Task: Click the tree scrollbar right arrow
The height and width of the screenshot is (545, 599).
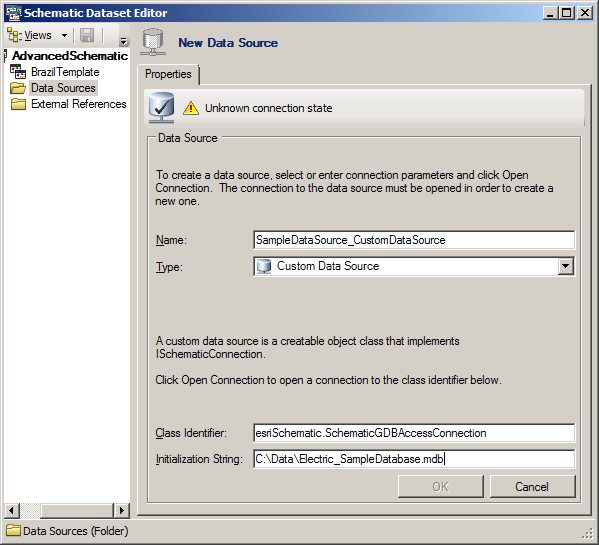Action: pyautogui.click(x=121, y=510)
